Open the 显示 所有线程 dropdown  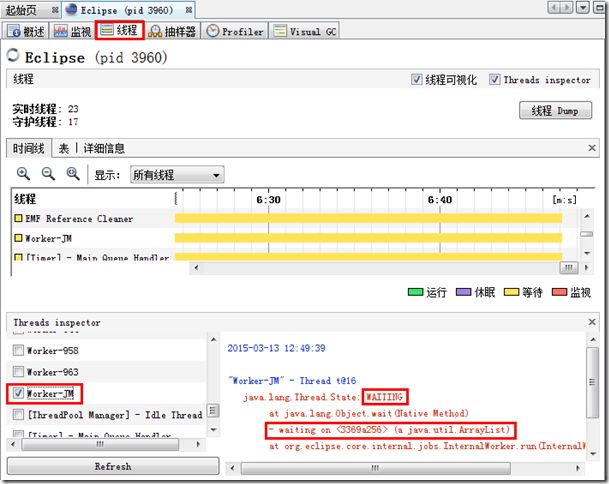pos(177,175)
